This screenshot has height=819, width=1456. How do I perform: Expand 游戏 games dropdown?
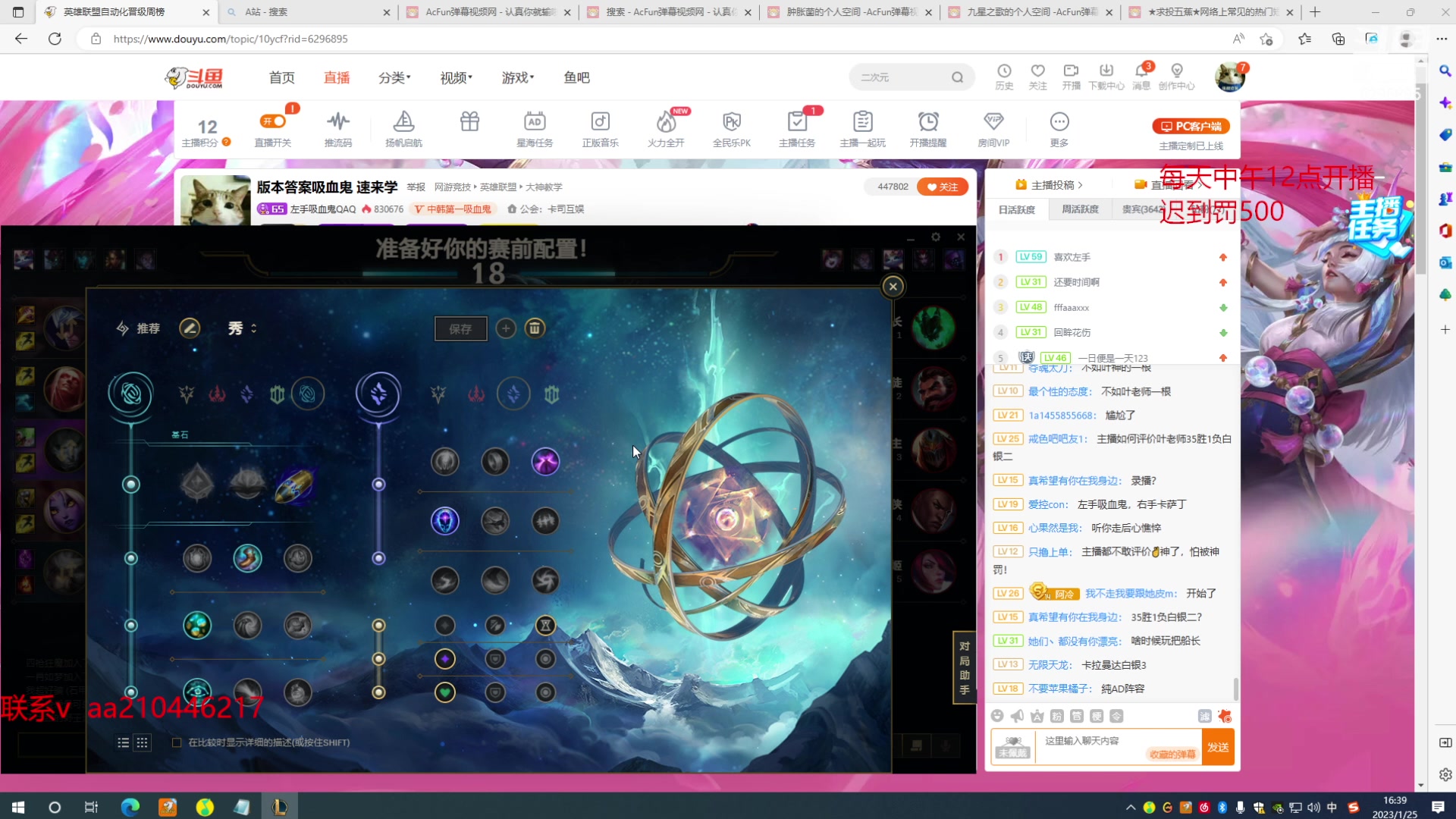click(x=518, y=77)
